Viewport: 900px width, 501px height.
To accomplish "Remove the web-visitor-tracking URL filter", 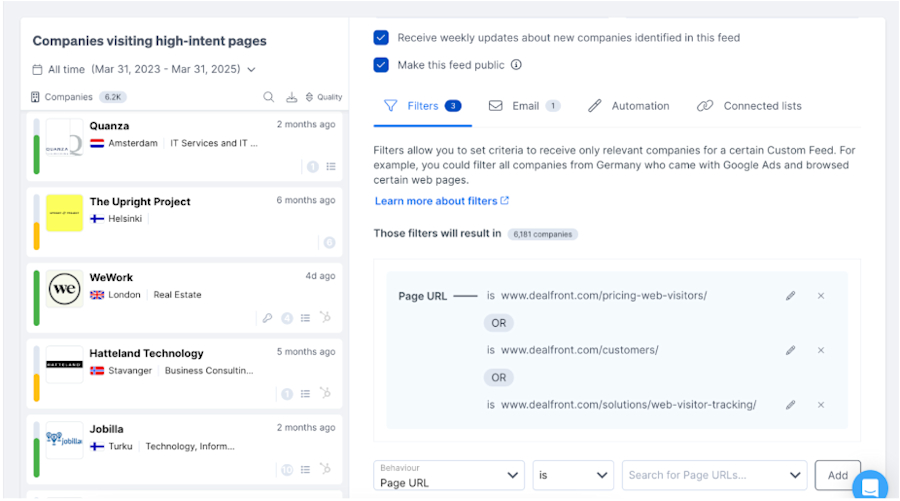I will pos(821,405).
